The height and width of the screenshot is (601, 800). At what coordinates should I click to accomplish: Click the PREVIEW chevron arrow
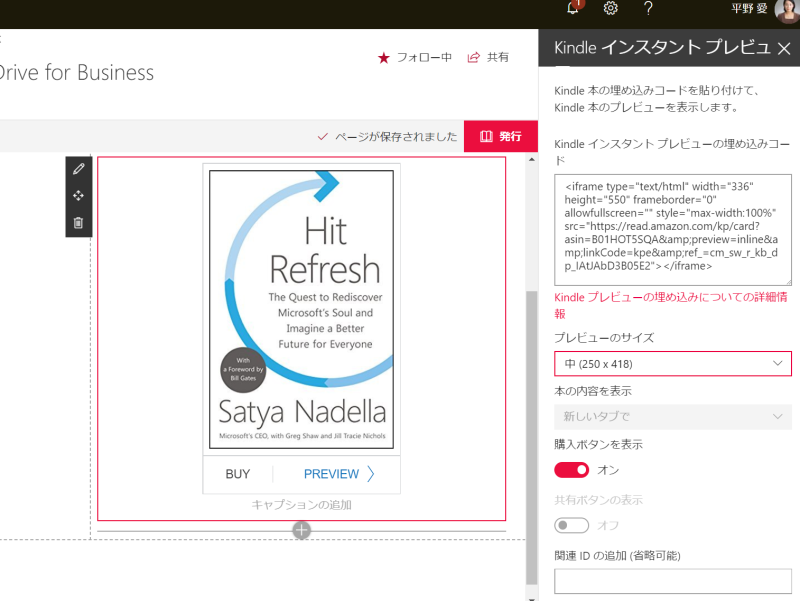[371, 474]
